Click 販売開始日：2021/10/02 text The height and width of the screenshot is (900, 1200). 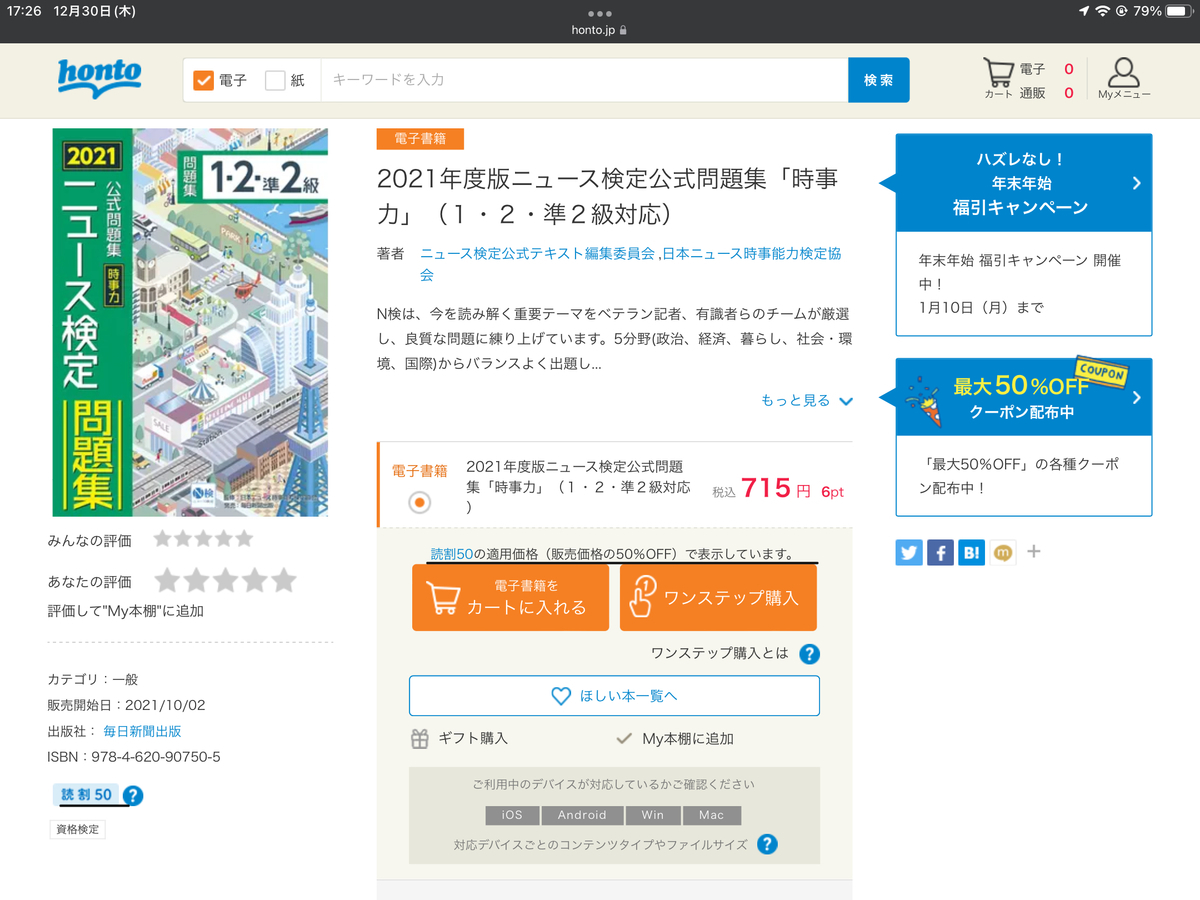[x=126, y=705]
